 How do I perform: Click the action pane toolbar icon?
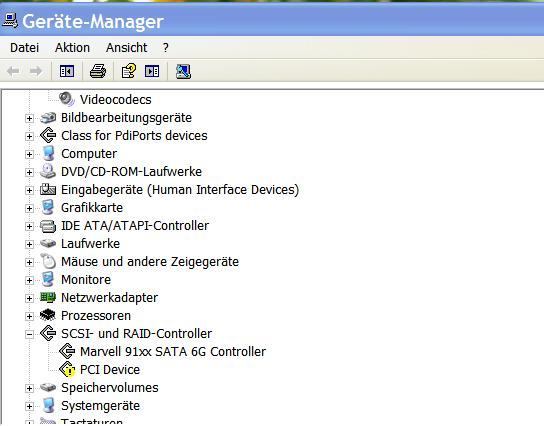pyautogui.click(x=152, y=71)
